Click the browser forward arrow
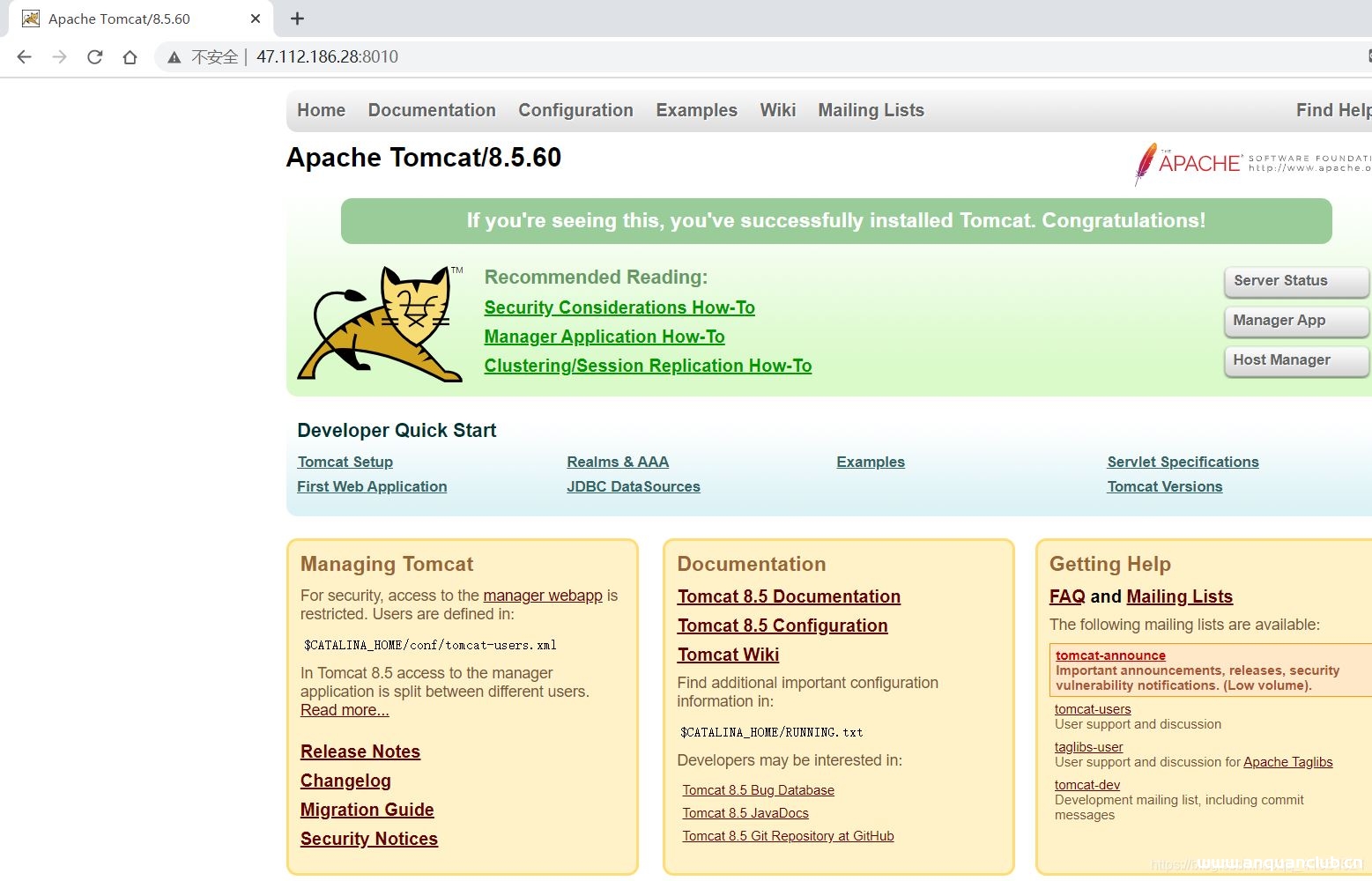The image size is (1372, 881). (x=59, y=56)
